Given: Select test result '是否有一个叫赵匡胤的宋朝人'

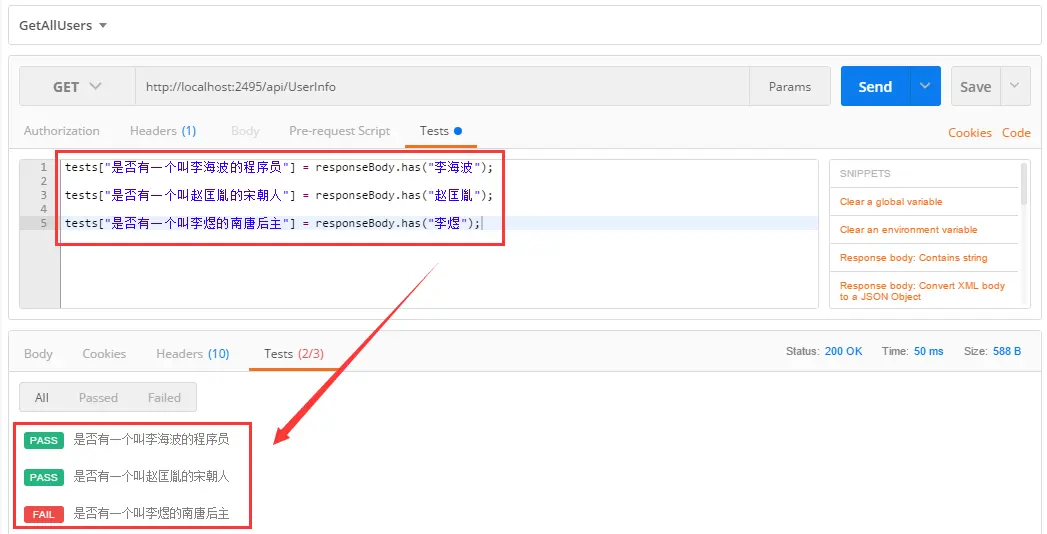Looking at the screenshot, I should click(151, 476).
